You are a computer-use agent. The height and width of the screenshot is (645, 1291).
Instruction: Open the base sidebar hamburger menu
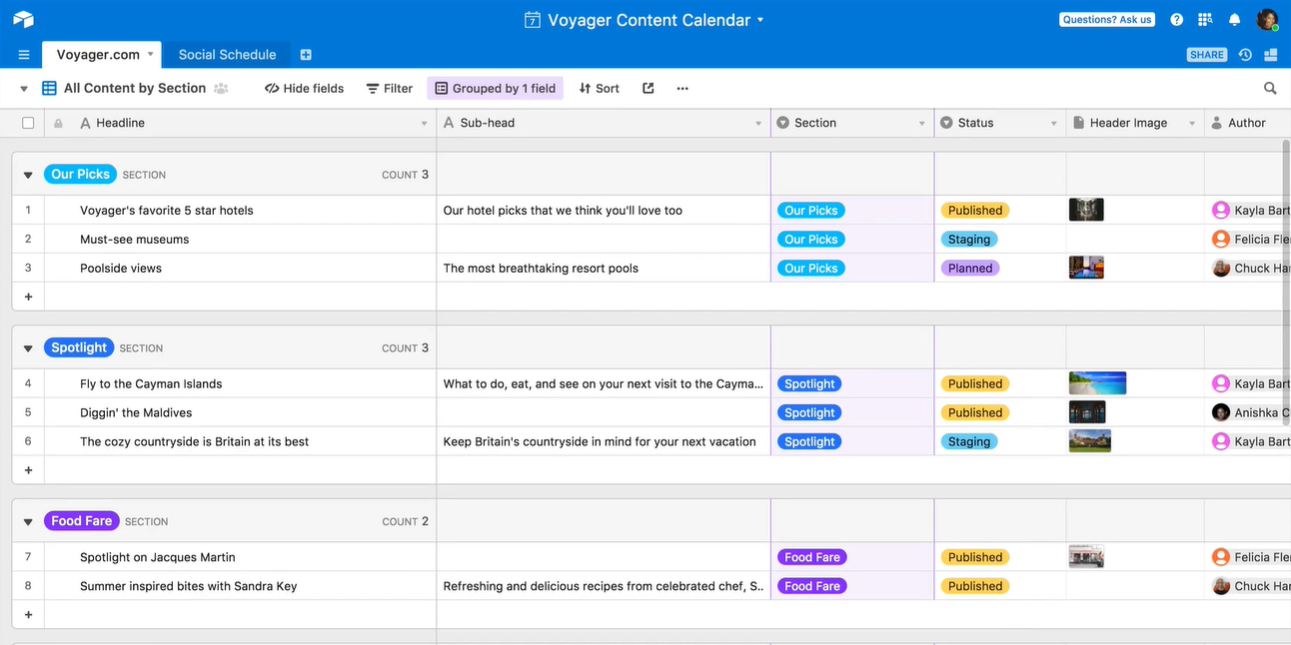click(x=23, y=54)
